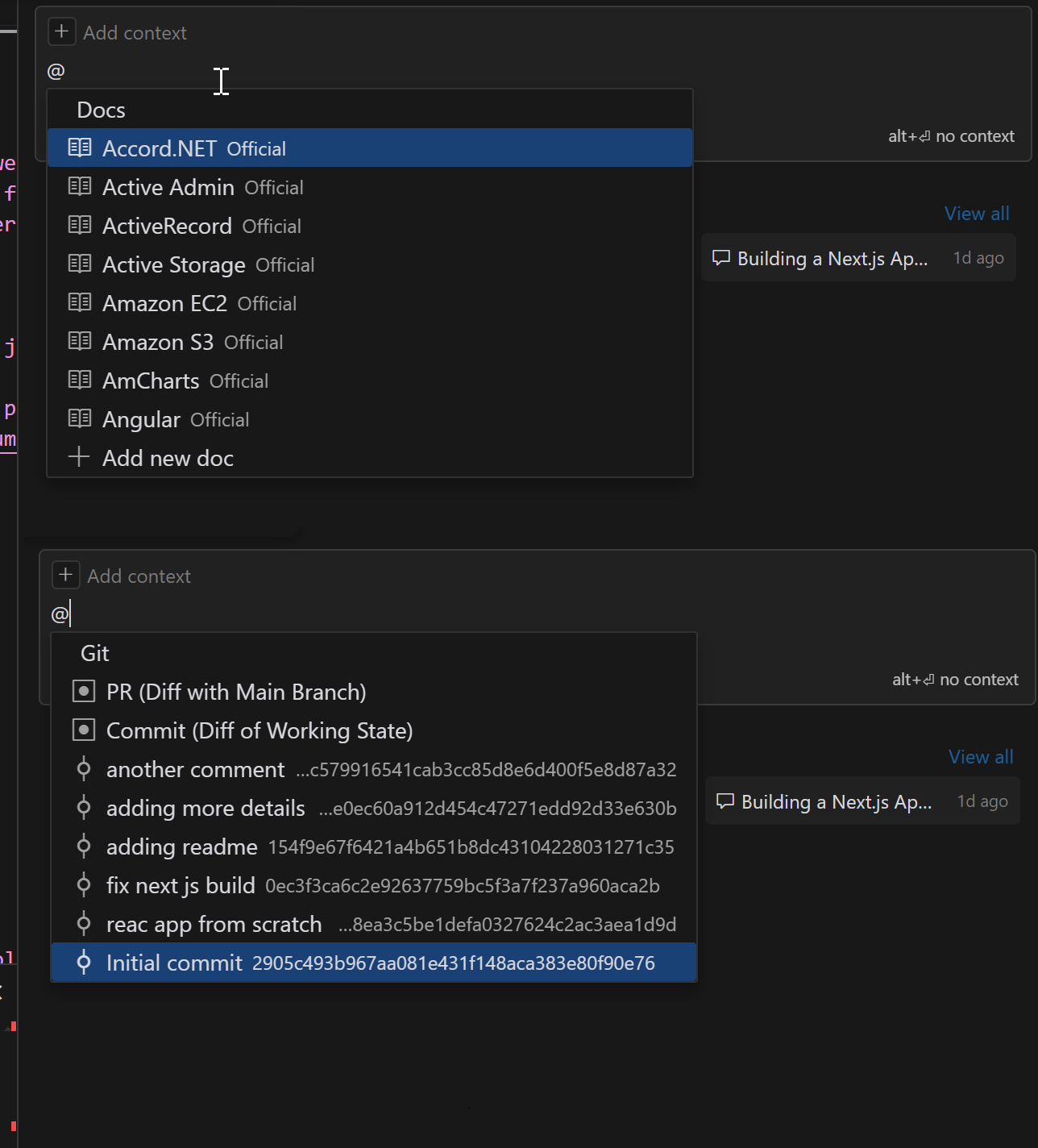This screenshot has width=1038, height=1148.
Task: Click chat bubble icon in upper history item
Action: (x=721, y=258)
